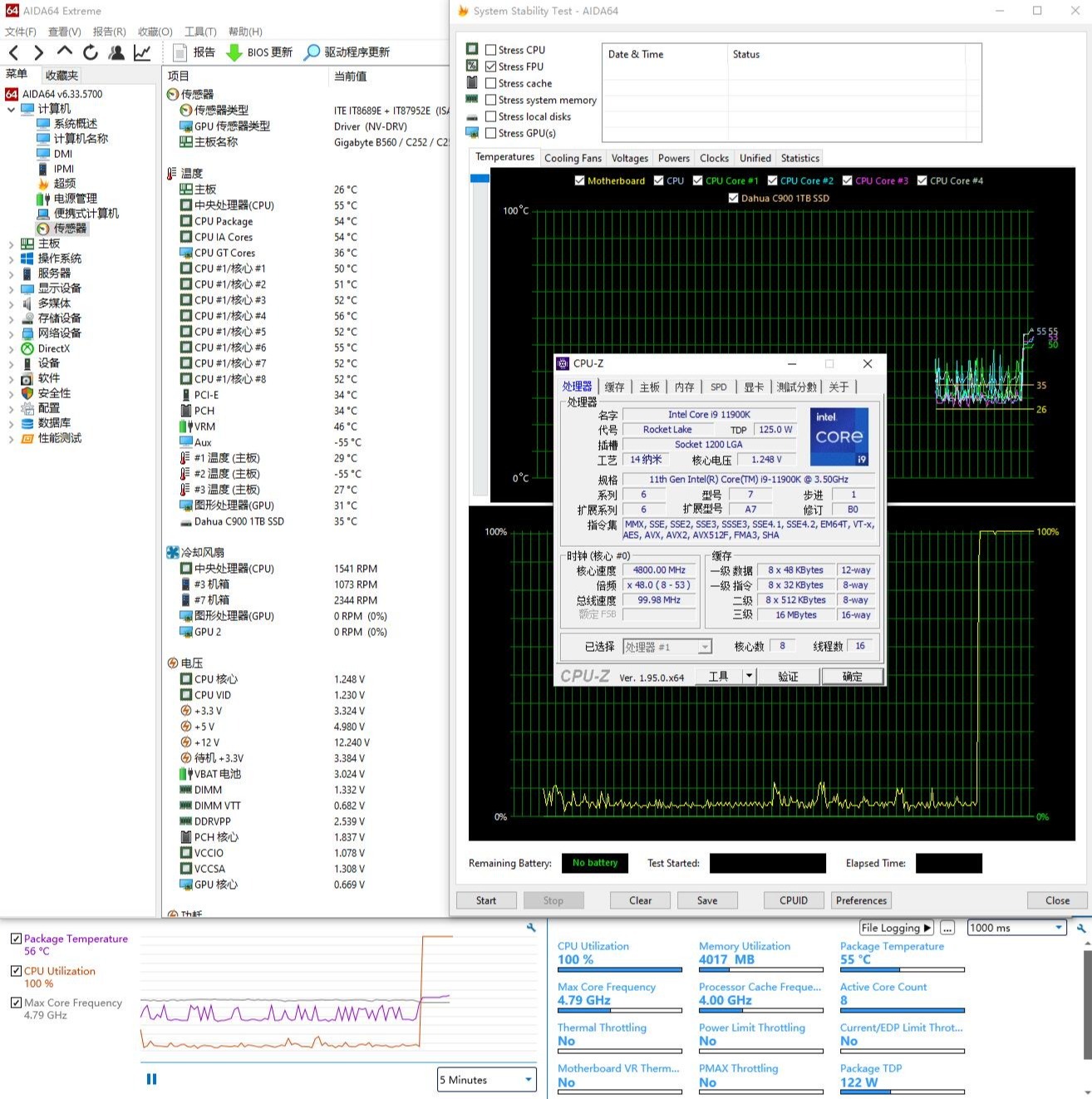This screenshot has height=1099, width=1092.
Task: Enable the Stress local disks checkbox
Action: pyautogui.click(x=491, y=116)
